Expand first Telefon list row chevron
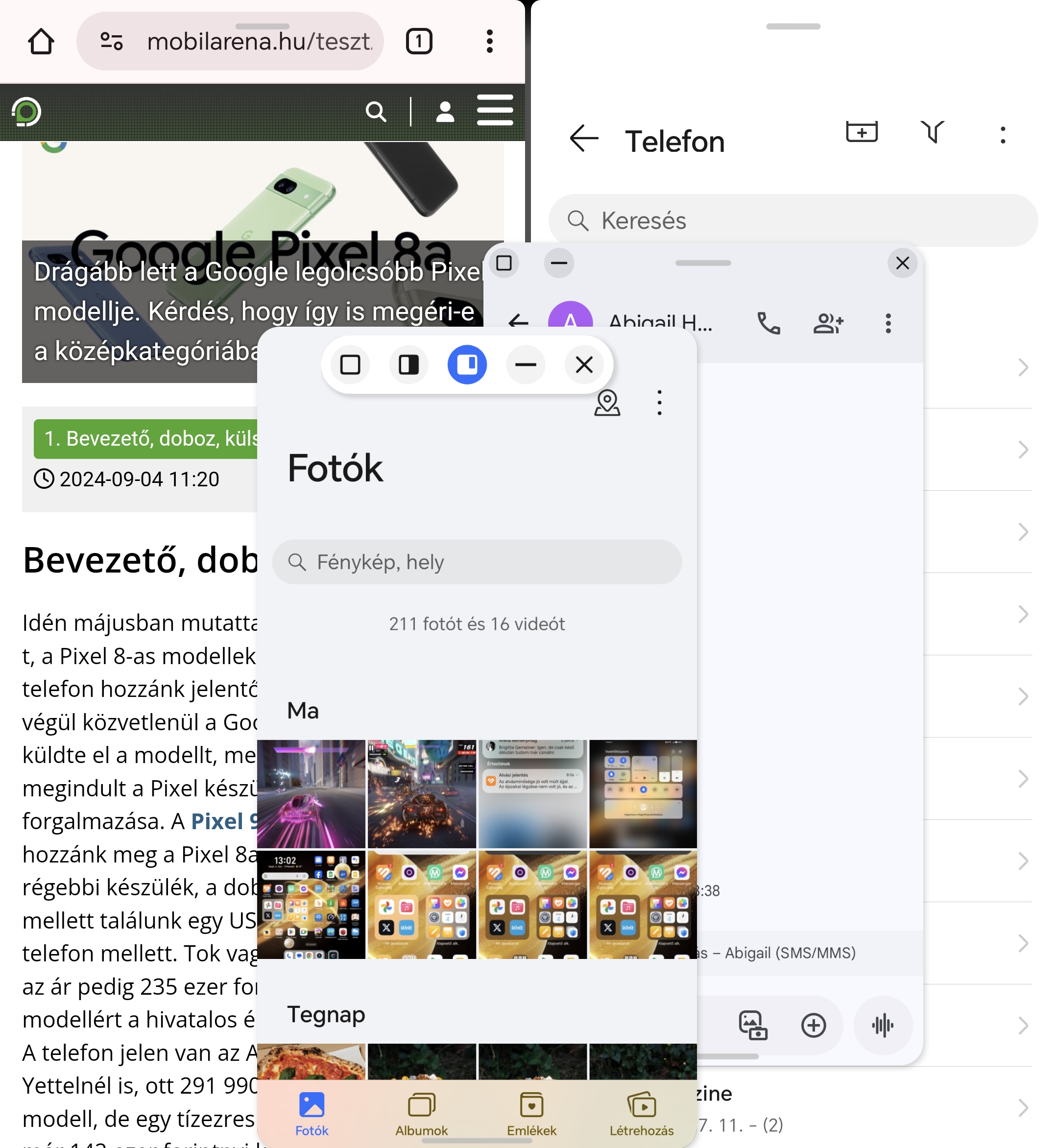The height and width of the screenshot is (1148, 1056). tap(1024, 367)
